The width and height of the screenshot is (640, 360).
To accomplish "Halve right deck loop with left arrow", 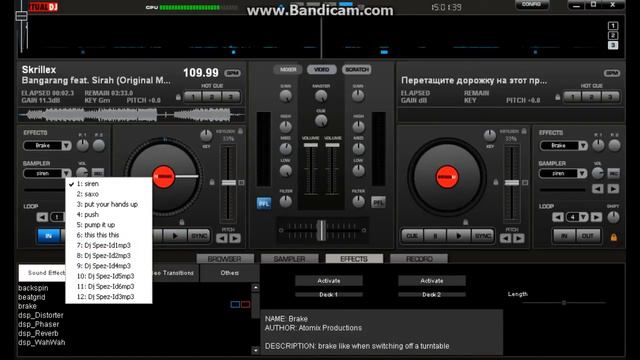I will click(x=558, y=217).
